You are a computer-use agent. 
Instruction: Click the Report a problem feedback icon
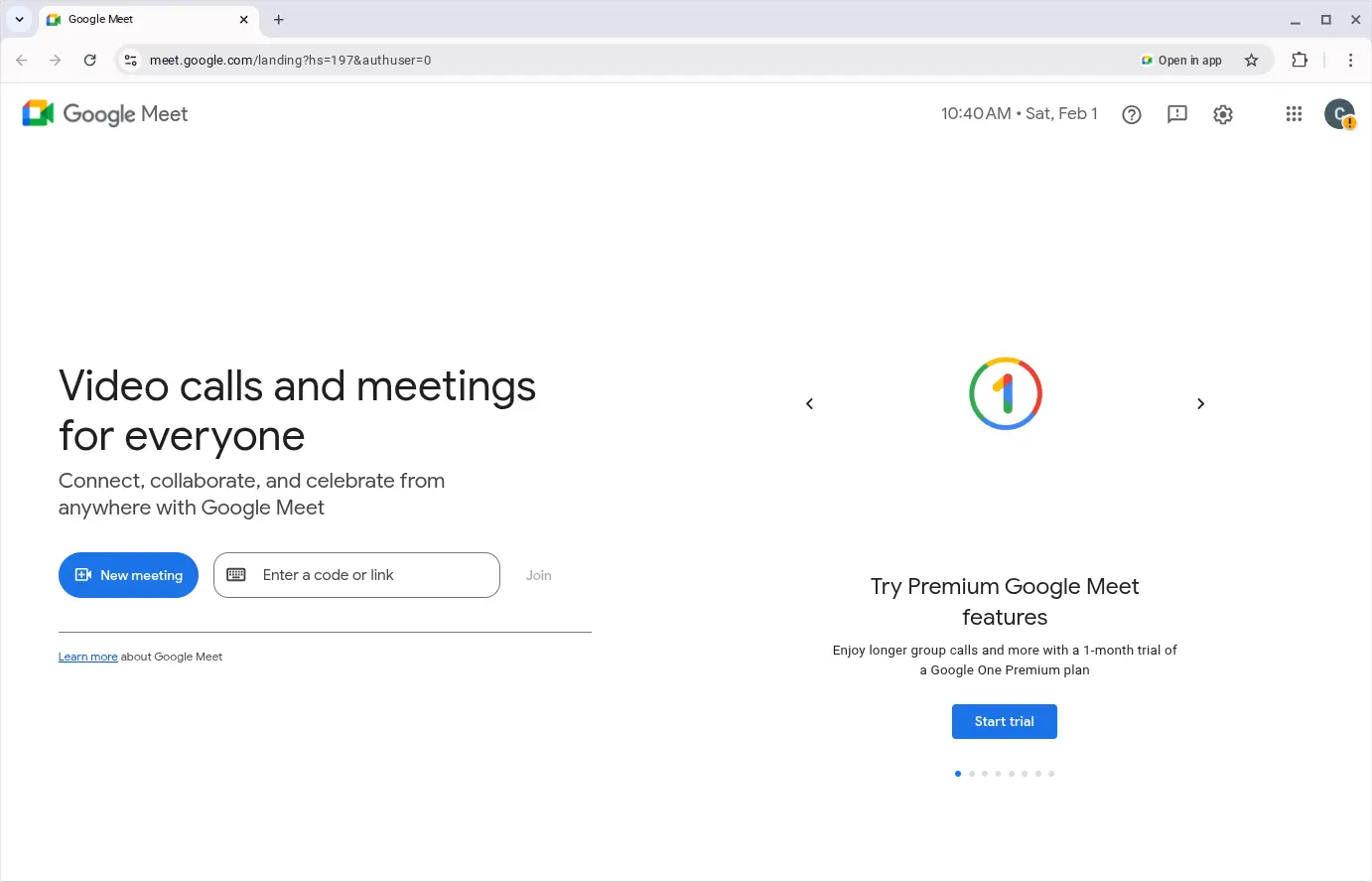[1176, 114]
